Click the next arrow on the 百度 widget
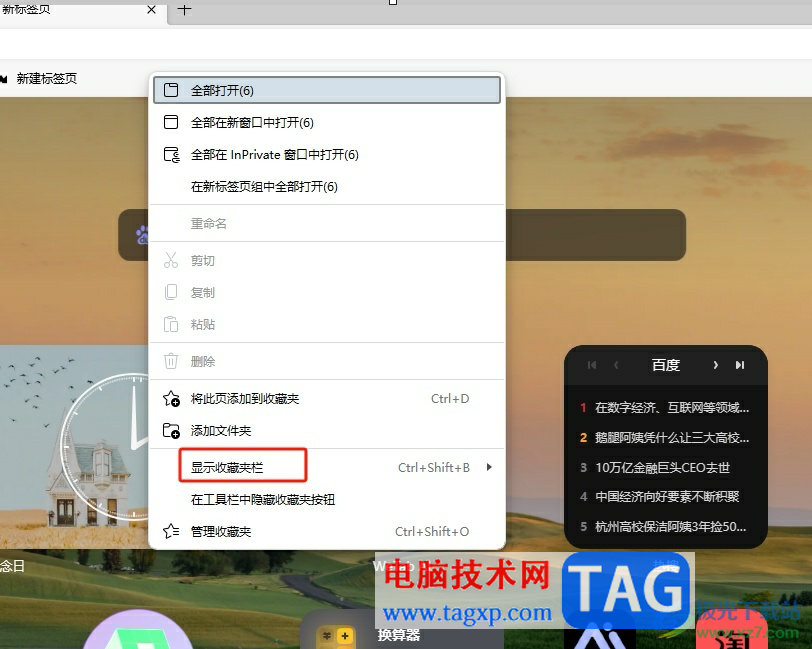Viewport: 812px width, 649px height. pyautogui.click(x=716, y=365)
